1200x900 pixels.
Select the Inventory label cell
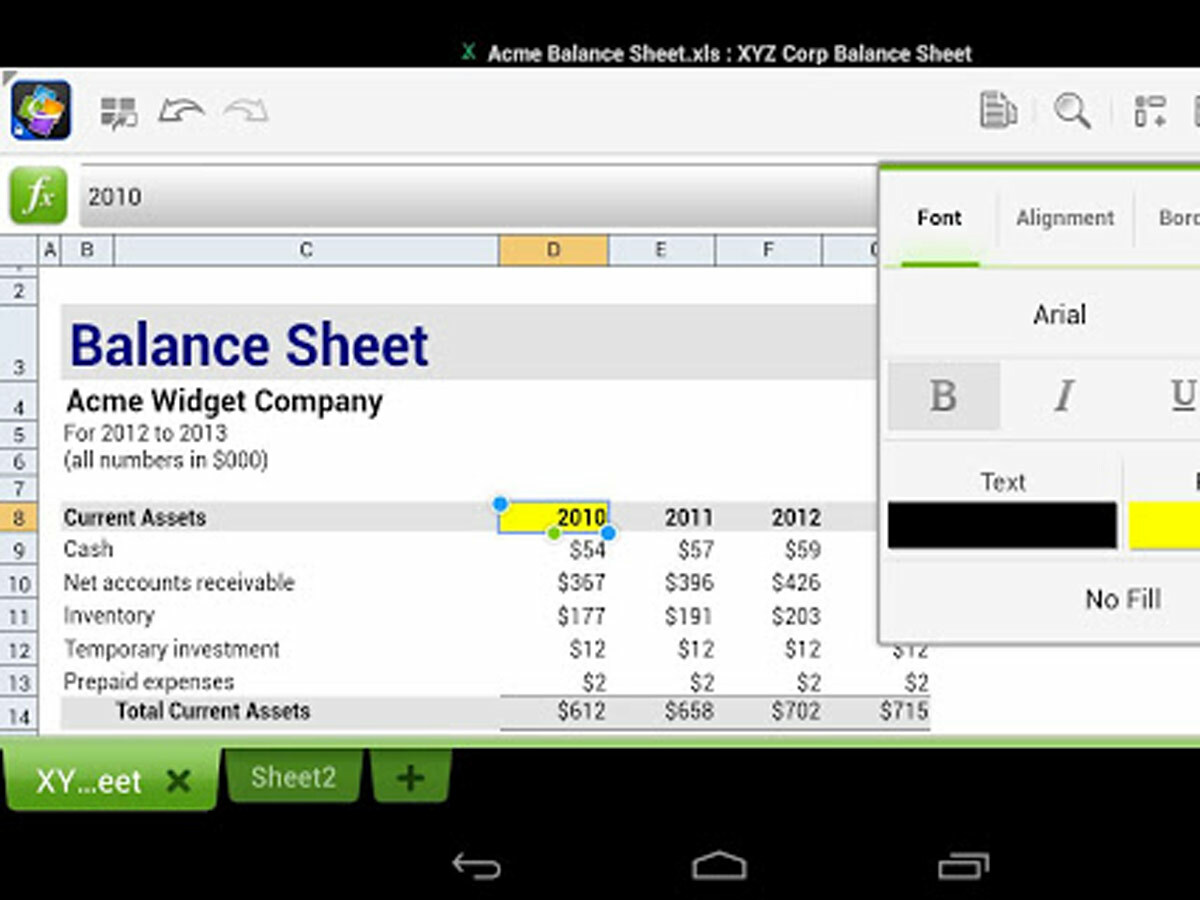pos(109,615)
